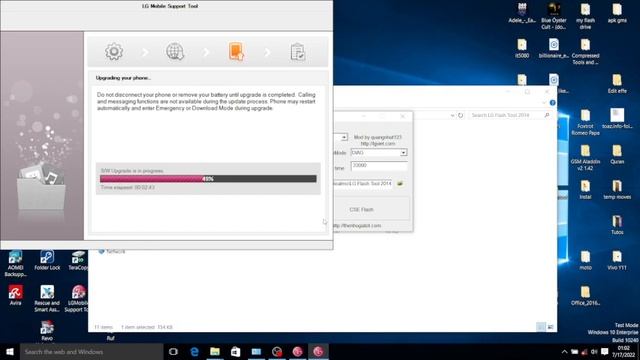Click the volume icon in system tray
The height and width of the screenshot is (360, 640).
pos(594,351)
